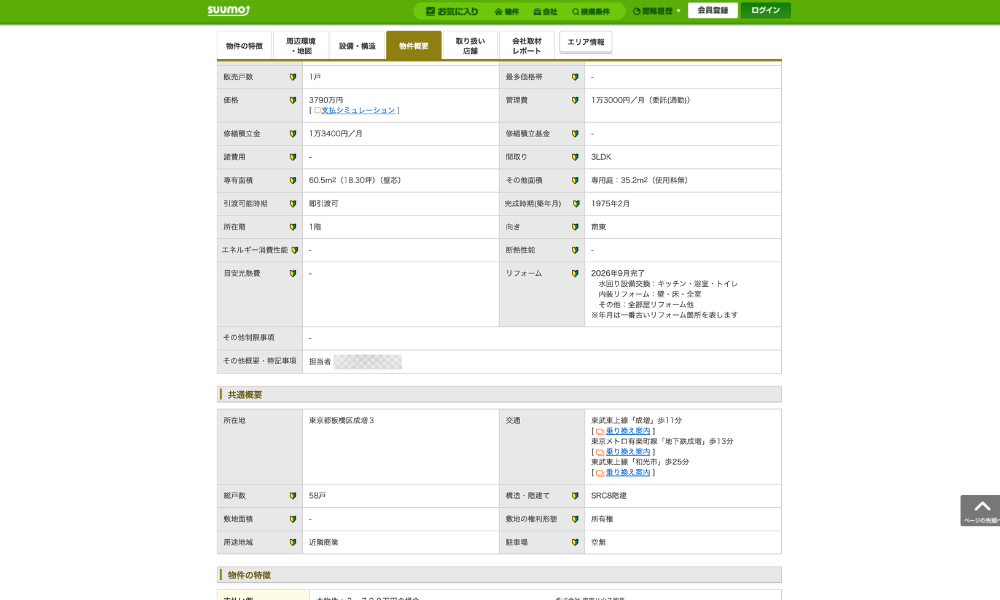Open the 支払シミュレーション link
Image resolution: width=1000 pixels, height=600 pixels.
[x=358, y=111]
